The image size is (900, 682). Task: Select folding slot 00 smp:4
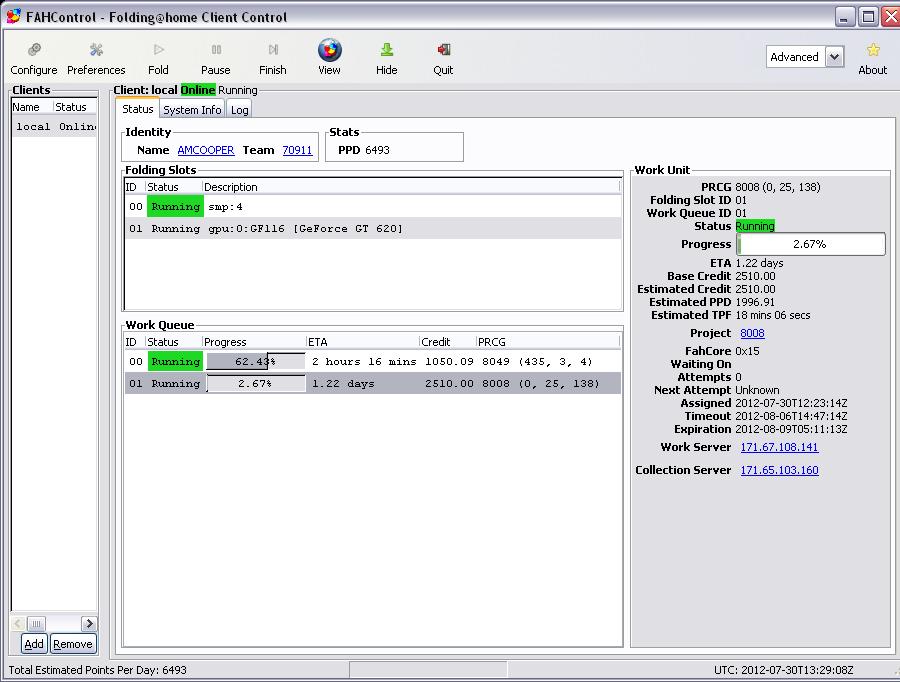coord(373,207)
